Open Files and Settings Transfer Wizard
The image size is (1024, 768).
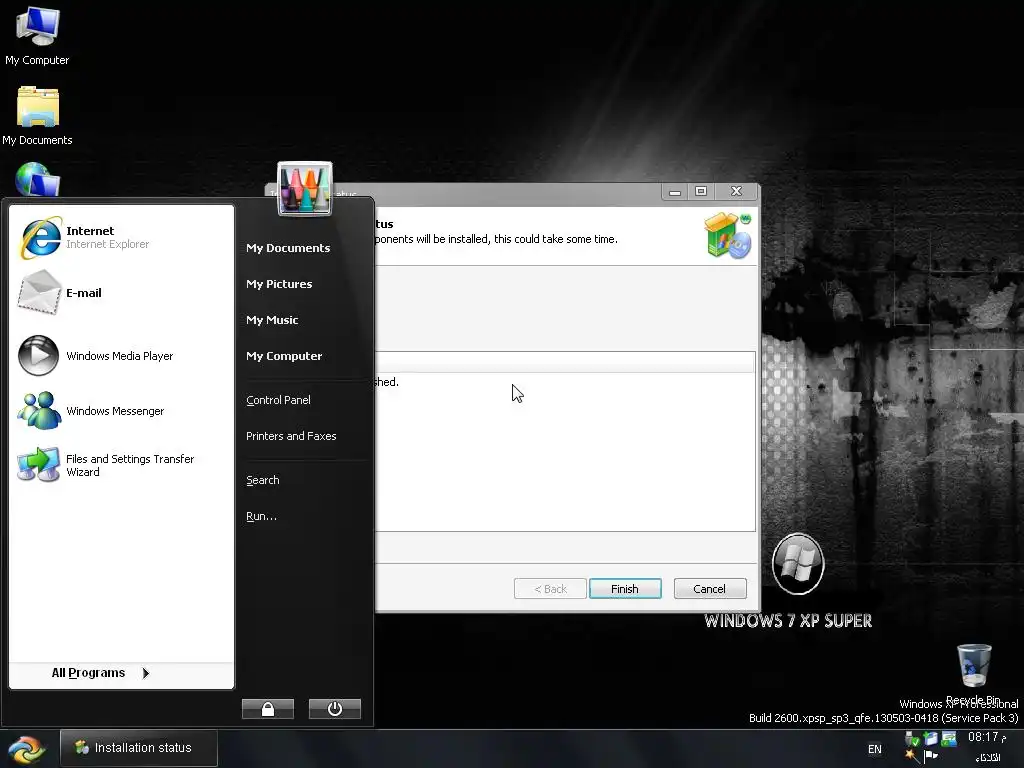pyautogui.click(x=121, y=465)
